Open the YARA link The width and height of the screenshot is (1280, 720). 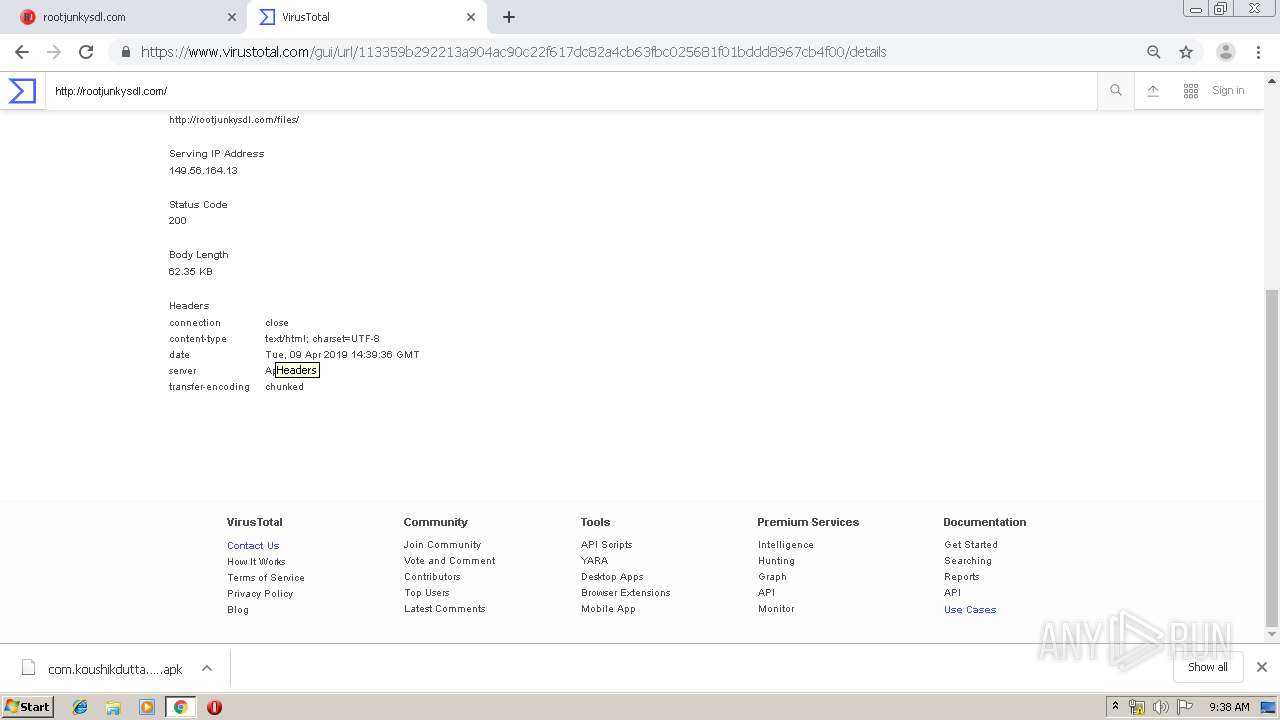pyautogui.click(x=594, y=561)
